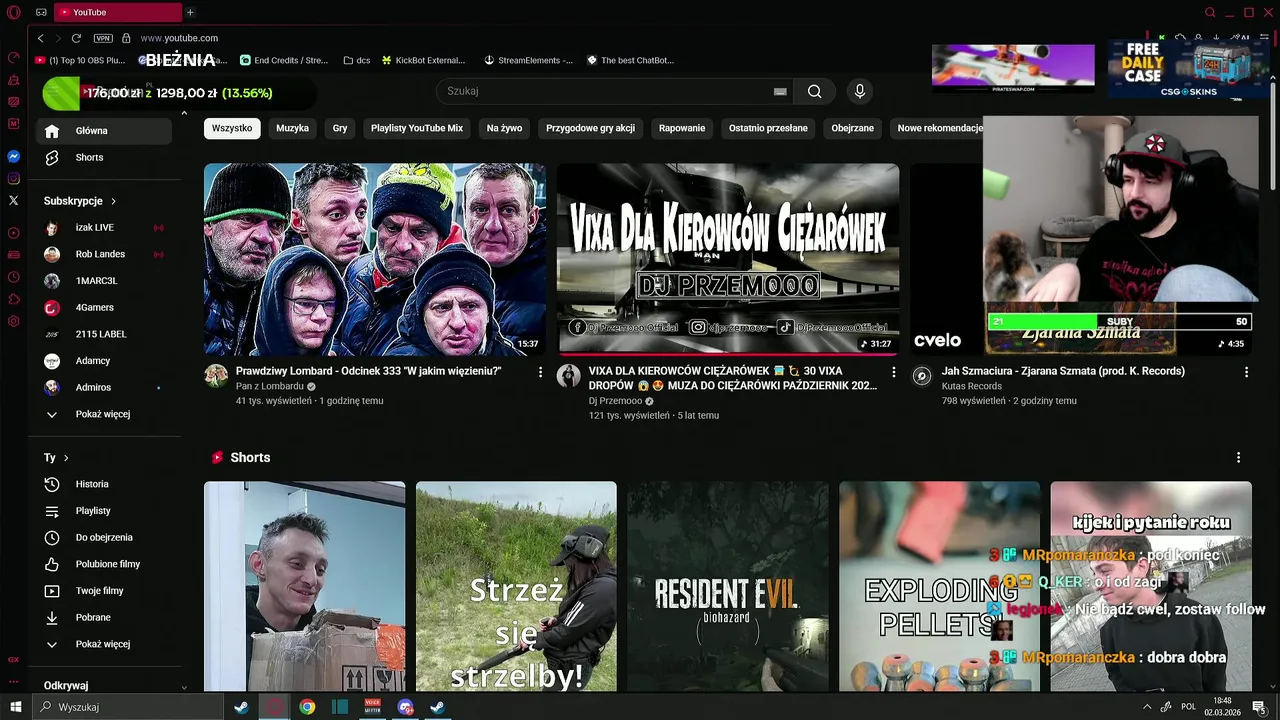Open on-screen keyboard in search box
Viewport: 1280px width, 720px height.
[x=780, y=91]
